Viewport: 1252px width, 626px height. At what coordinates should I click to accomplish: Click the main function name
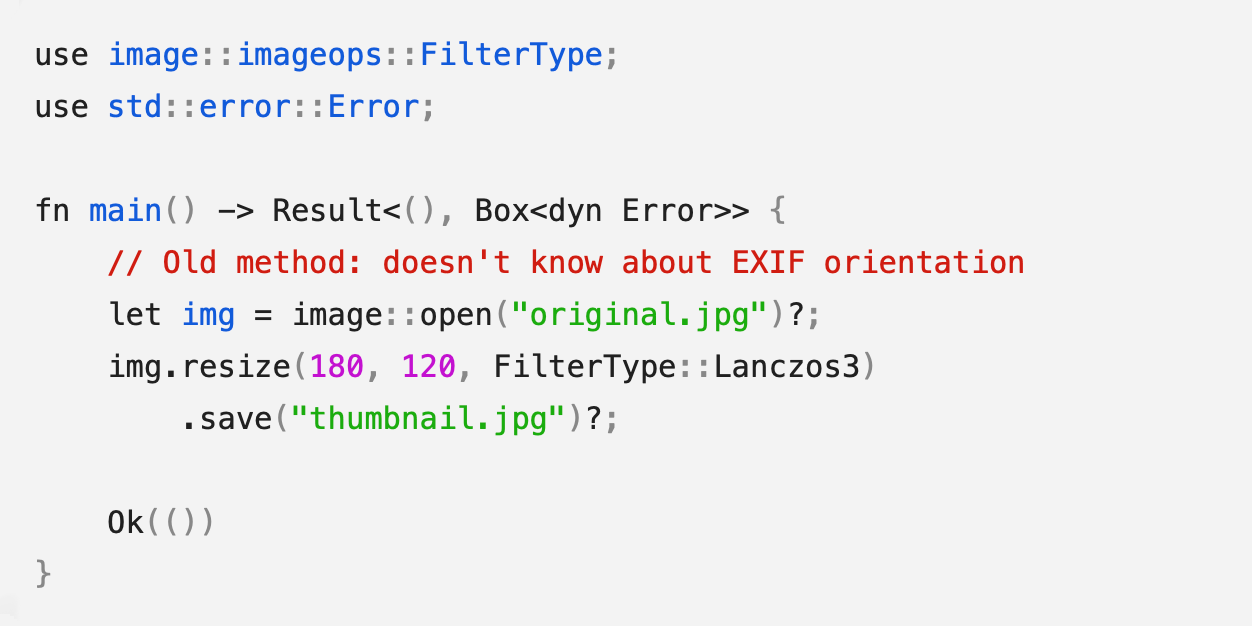click(x=125, y=211)
